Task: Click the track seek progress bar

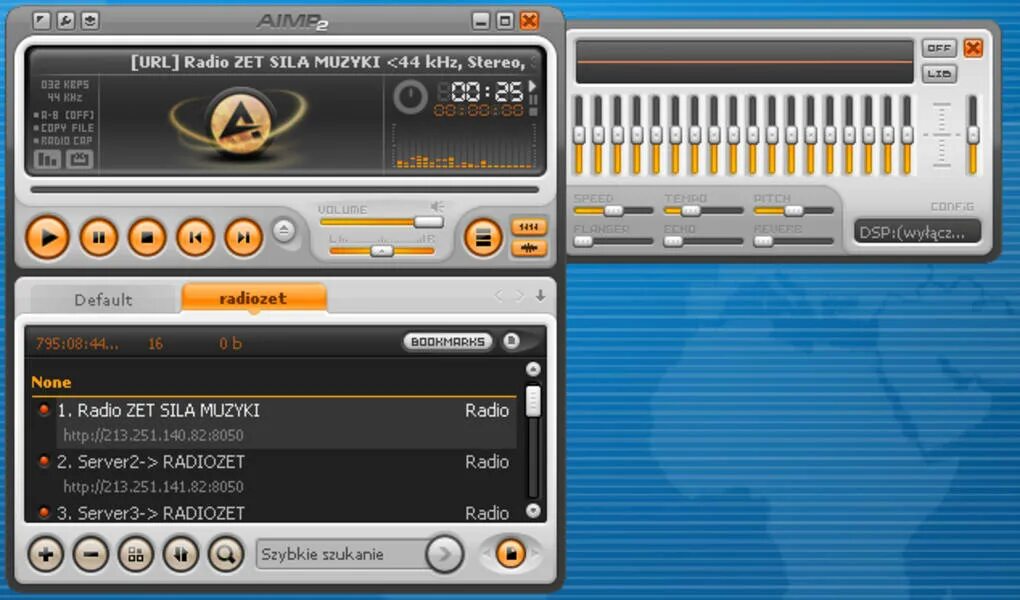Action: (284, 190)
